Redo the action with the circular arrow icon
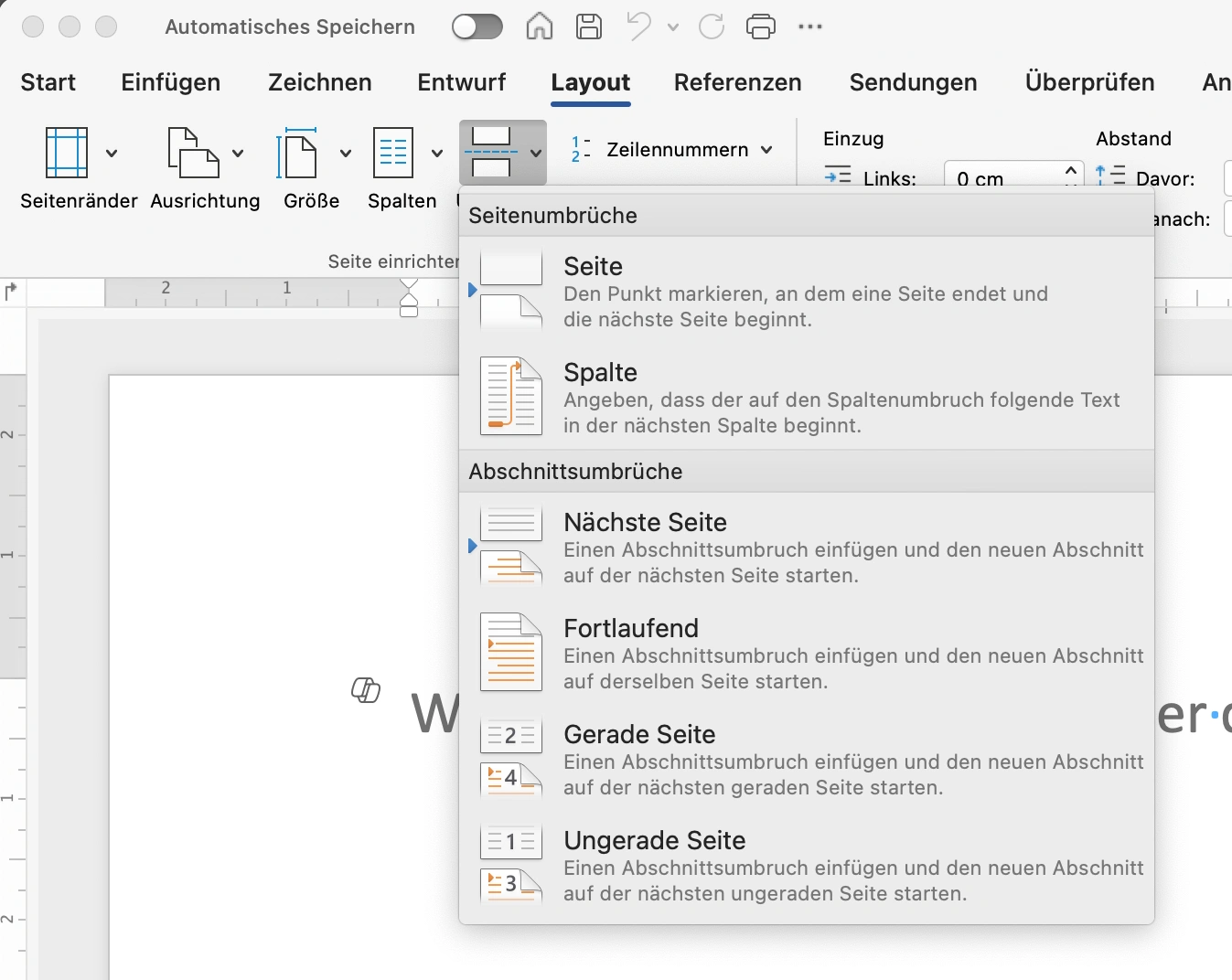The image size is (1232, 980). click(x=712, y=27)
